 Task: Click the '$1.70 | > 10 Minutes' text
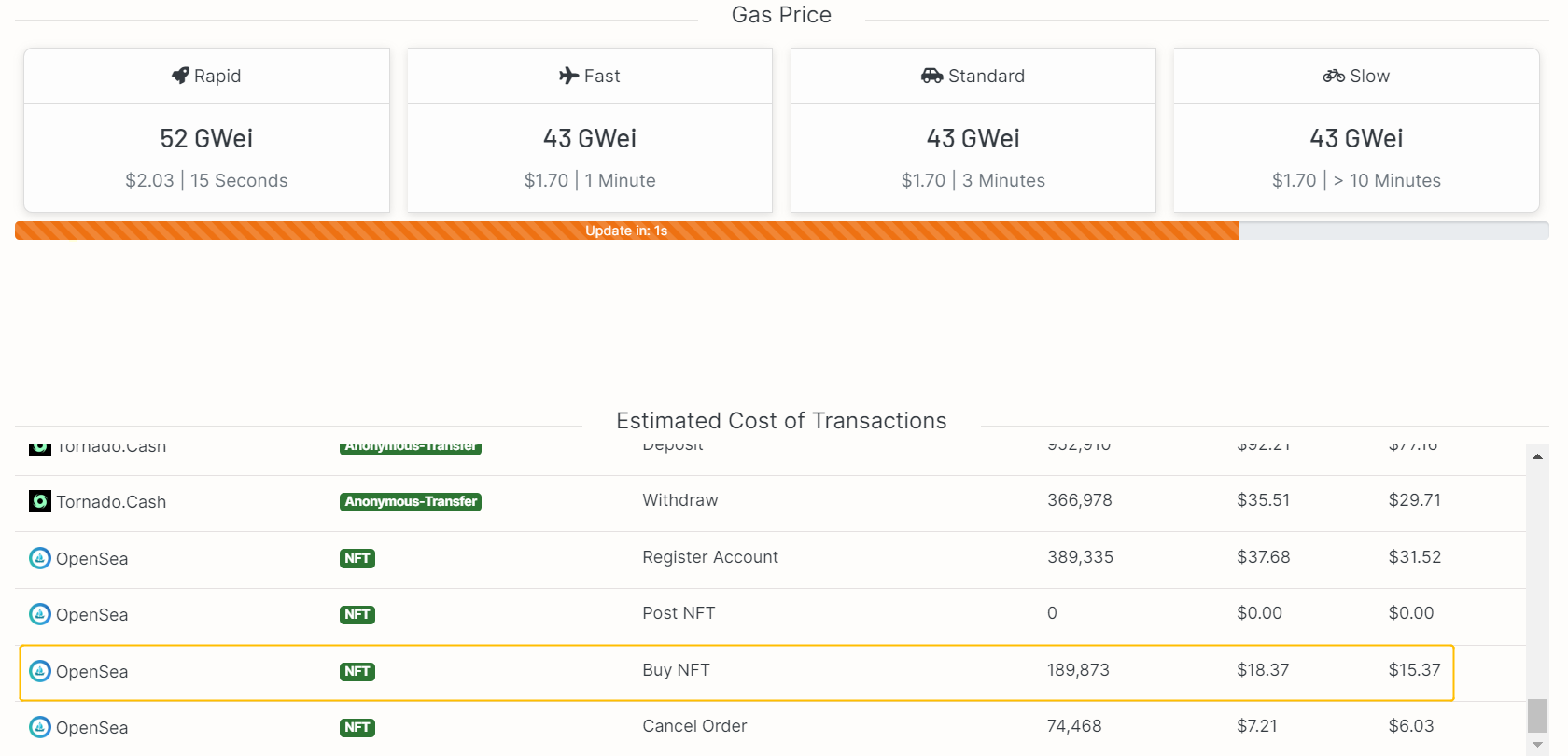point(1356,180)
